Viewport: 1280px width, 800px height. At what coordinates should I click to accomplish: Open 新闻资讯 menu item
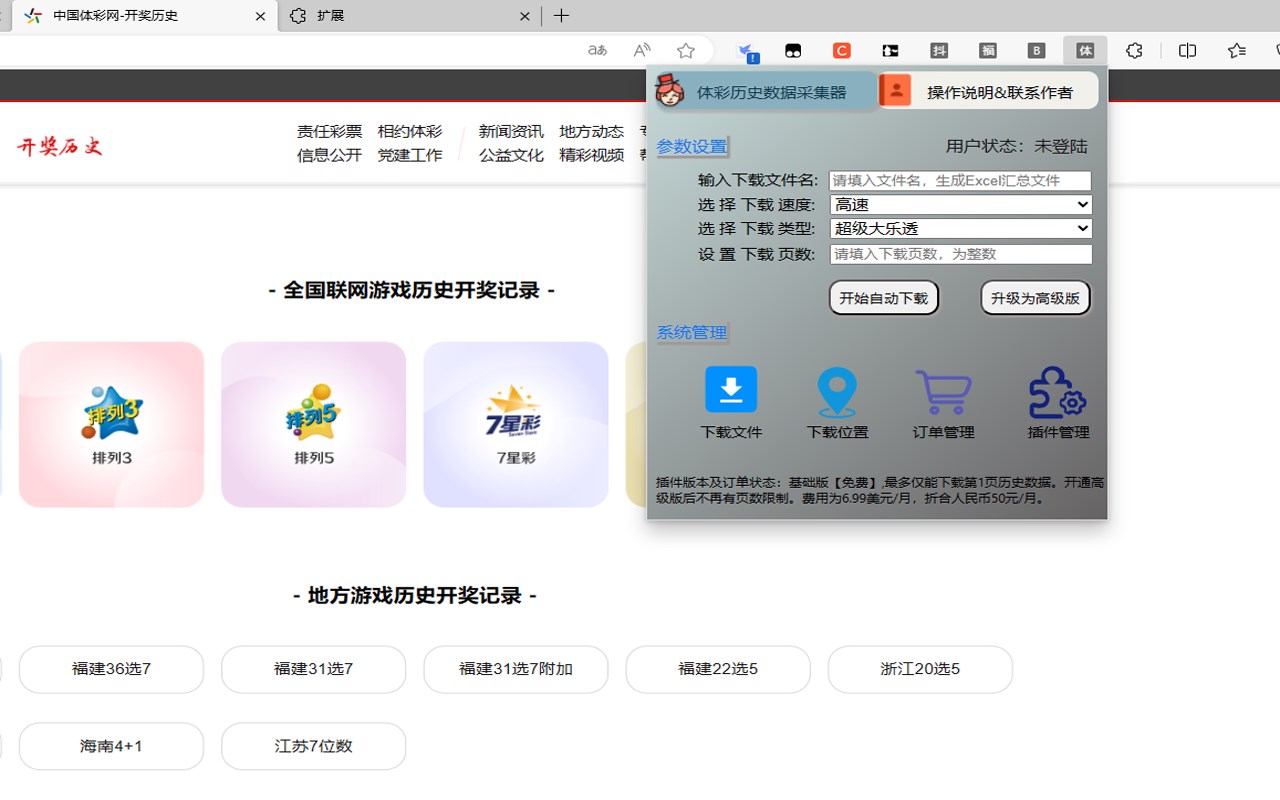coord(511,132)
